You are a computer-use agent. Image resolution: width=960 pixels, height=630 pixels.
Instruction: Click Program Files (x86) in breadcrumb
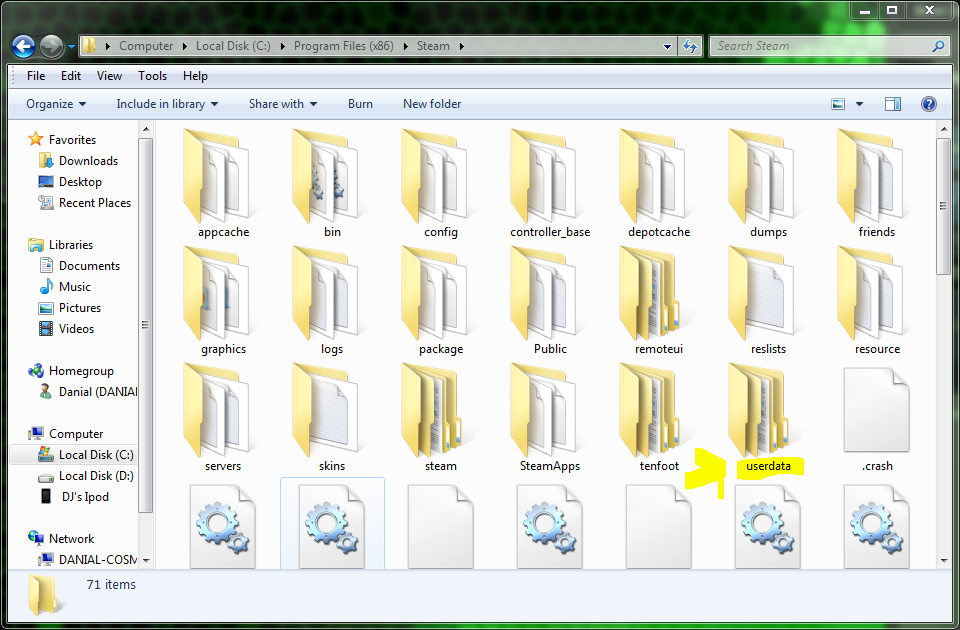point(343,46)
